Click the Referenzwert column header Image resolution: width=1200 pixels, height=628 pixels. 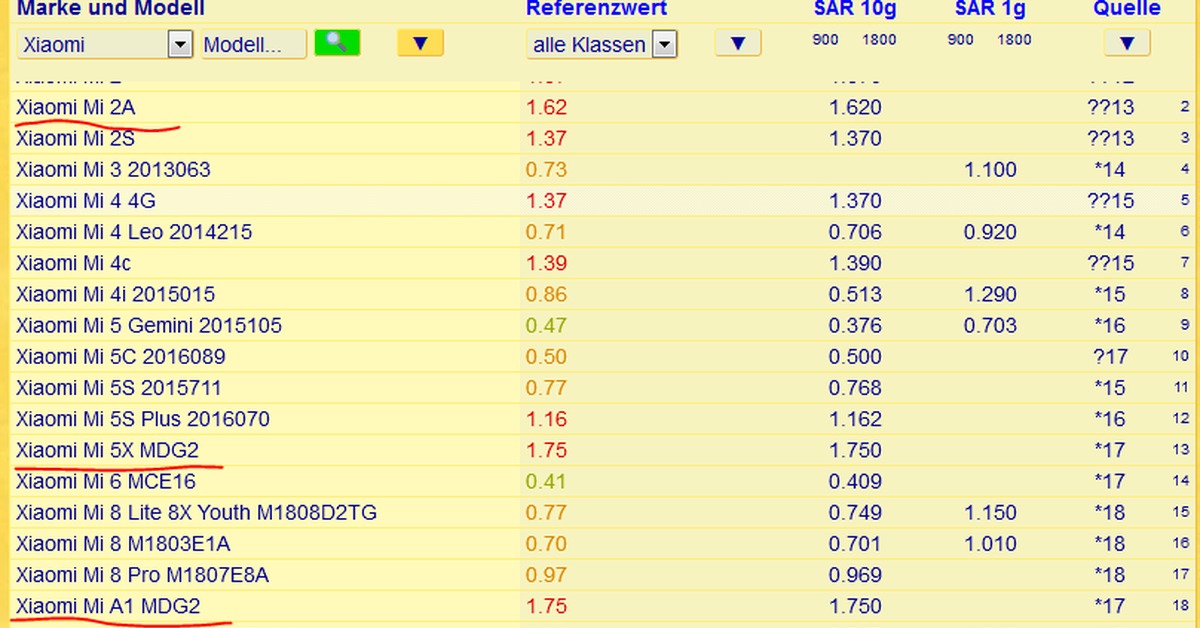click(597, 9)
